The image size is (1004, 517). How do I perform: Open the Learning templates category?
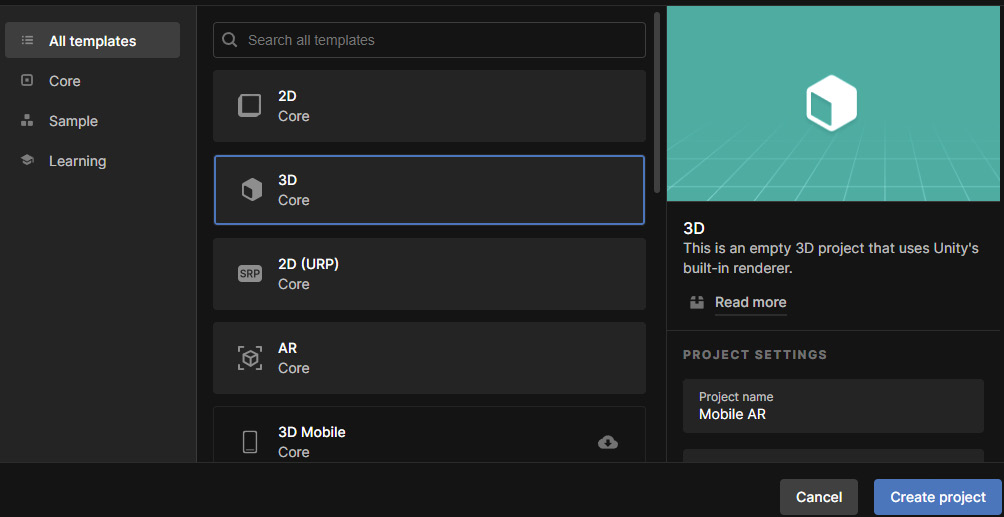pos(77,161)
